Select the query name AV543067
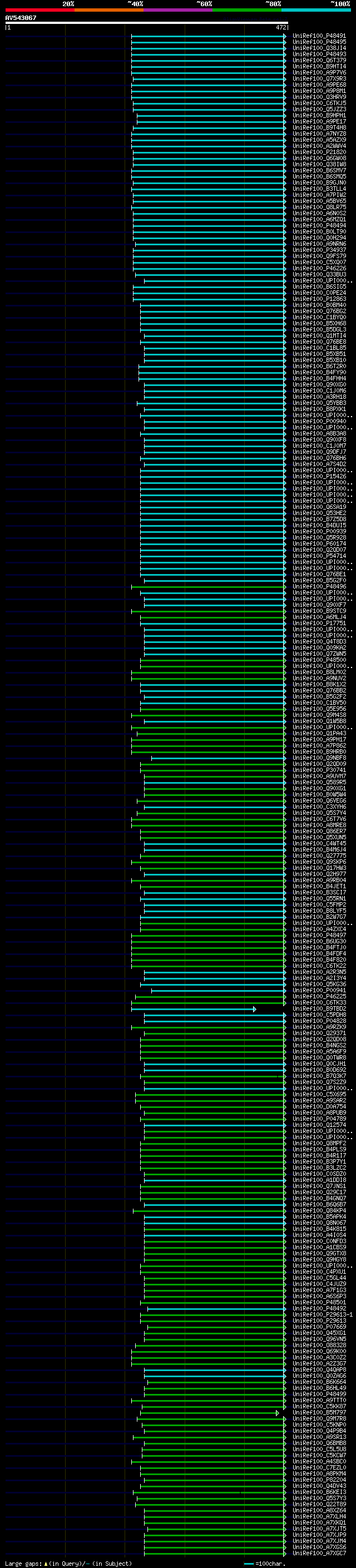 21,18
